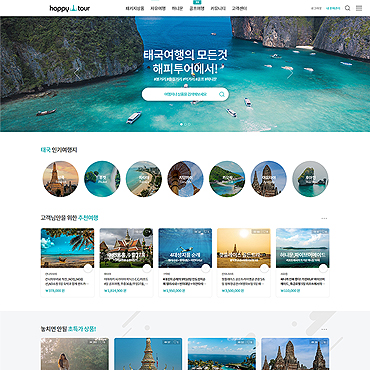Click the teal link beside login in header
This screenshot has height=370, width=370.
point(333,8)
